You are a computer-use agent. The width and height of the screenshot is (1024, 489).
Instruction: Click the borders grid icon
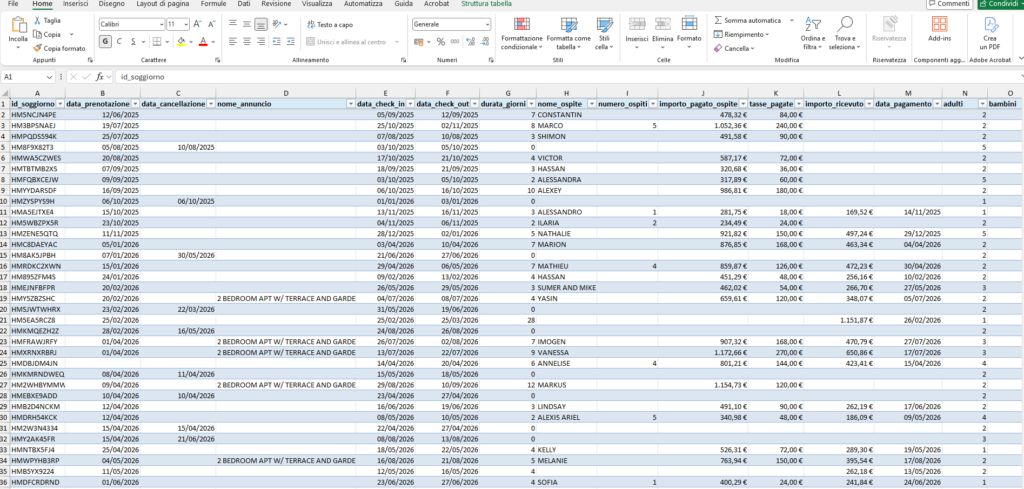click(157, 42)
